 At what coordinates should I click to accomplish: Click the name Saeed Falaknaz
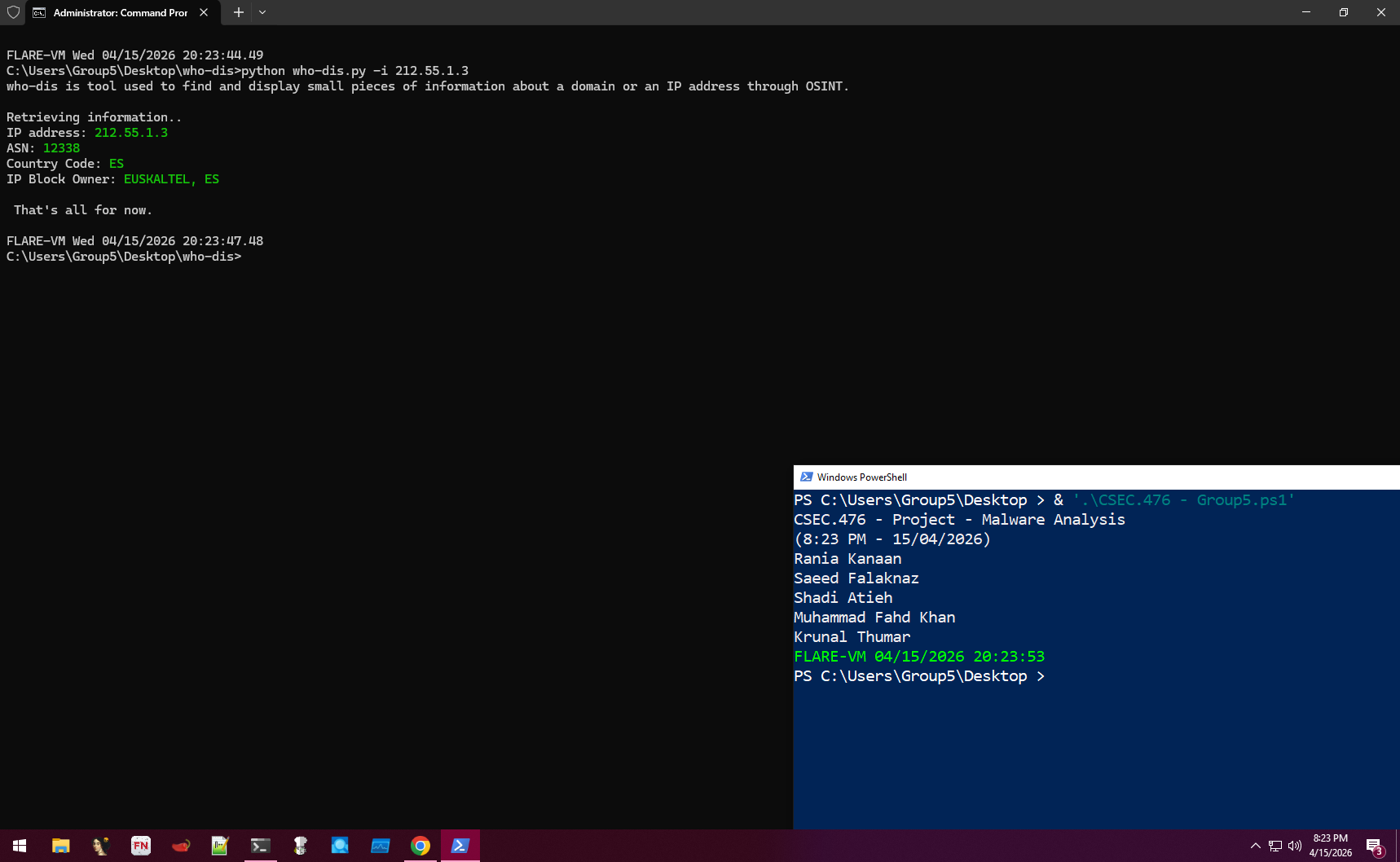click(857, 578)
